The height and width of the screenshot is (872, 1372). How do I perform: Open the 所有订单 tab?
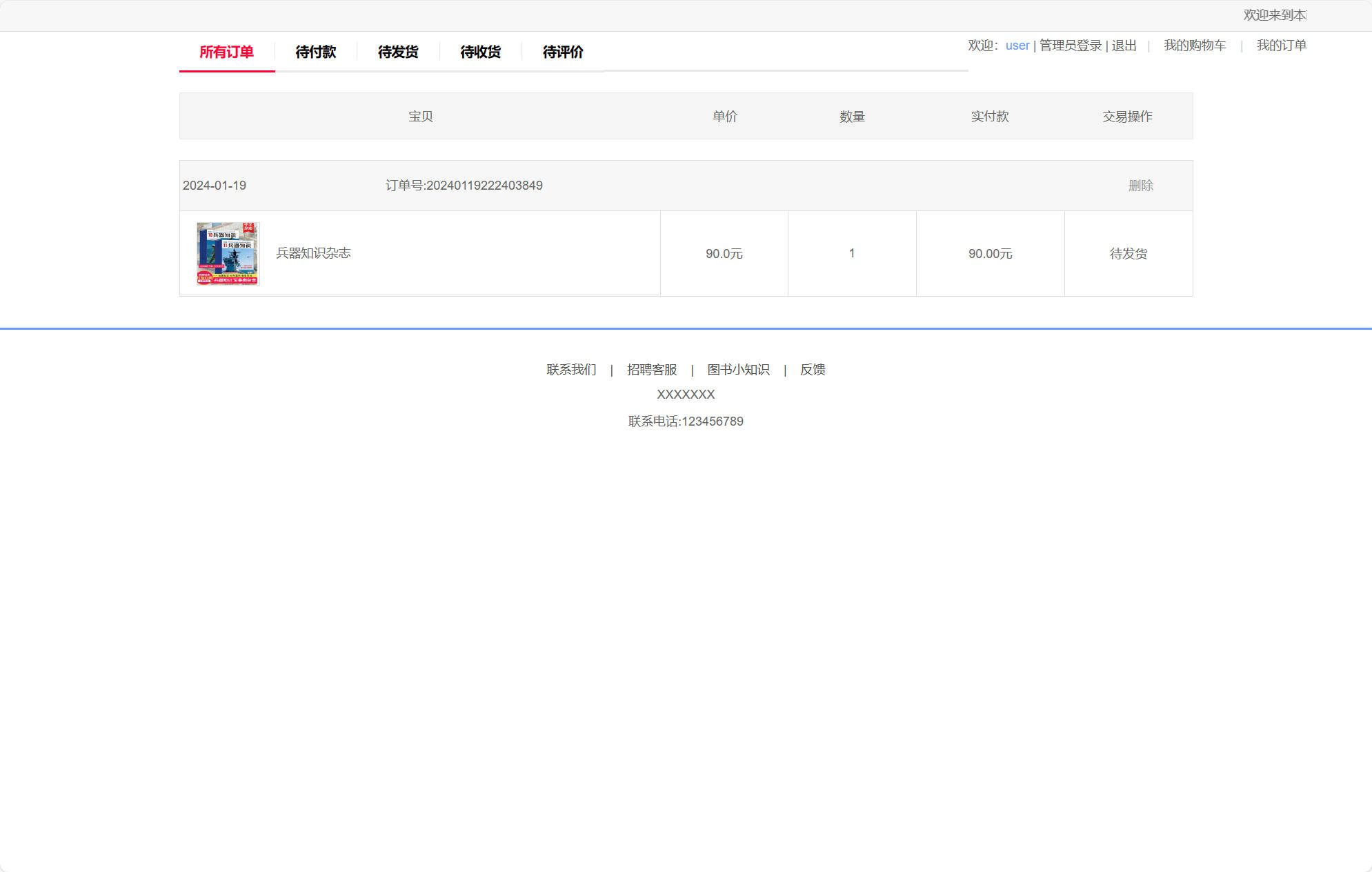click(226, 52)
